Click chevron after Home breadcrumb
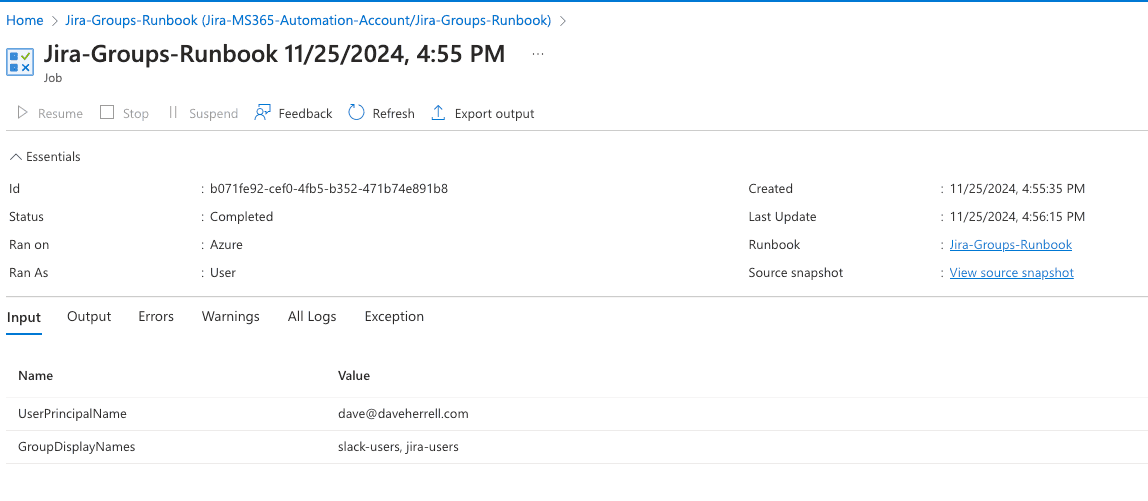Viewport: 1148px width, 501px height. click(55, 21)
